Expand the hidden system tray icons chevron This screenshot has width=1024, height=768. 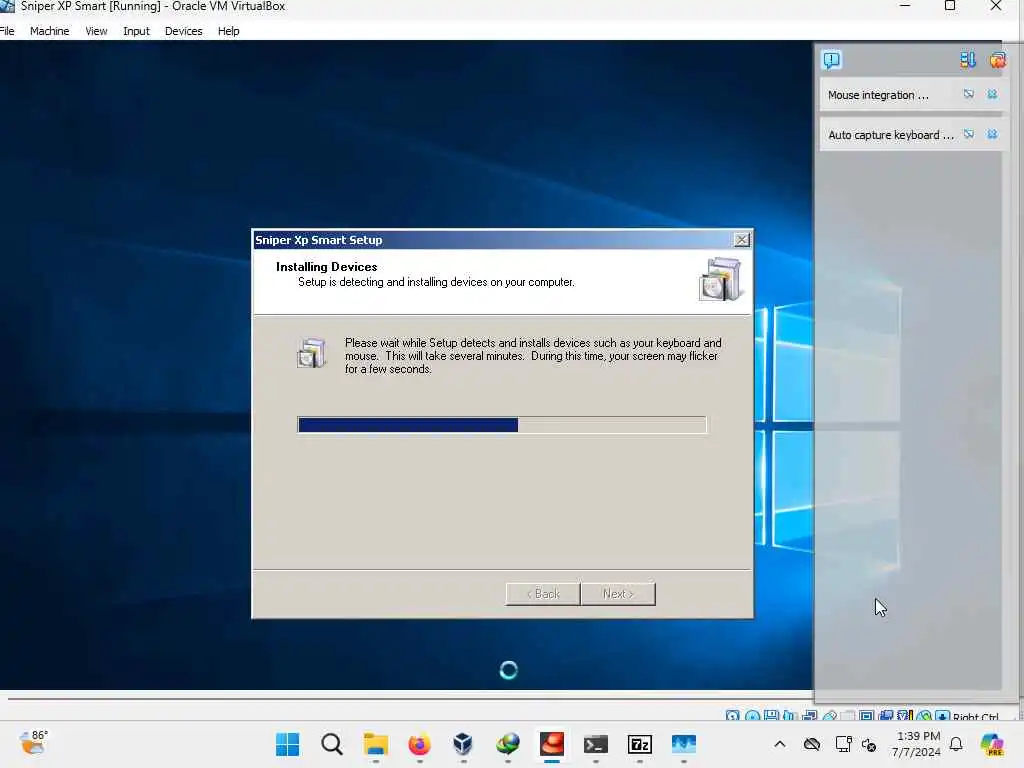coord(780,744)
